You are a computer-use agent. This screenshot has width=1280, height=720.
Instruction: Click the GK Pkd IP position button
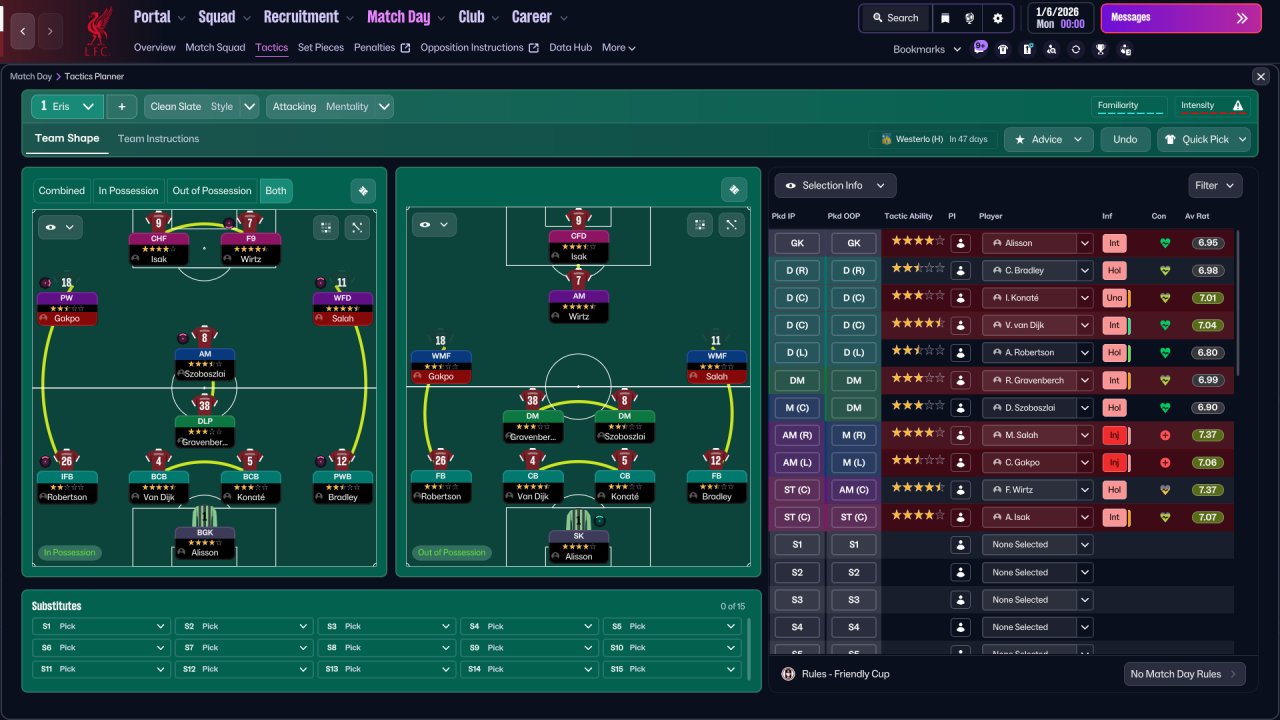(797, 243)
